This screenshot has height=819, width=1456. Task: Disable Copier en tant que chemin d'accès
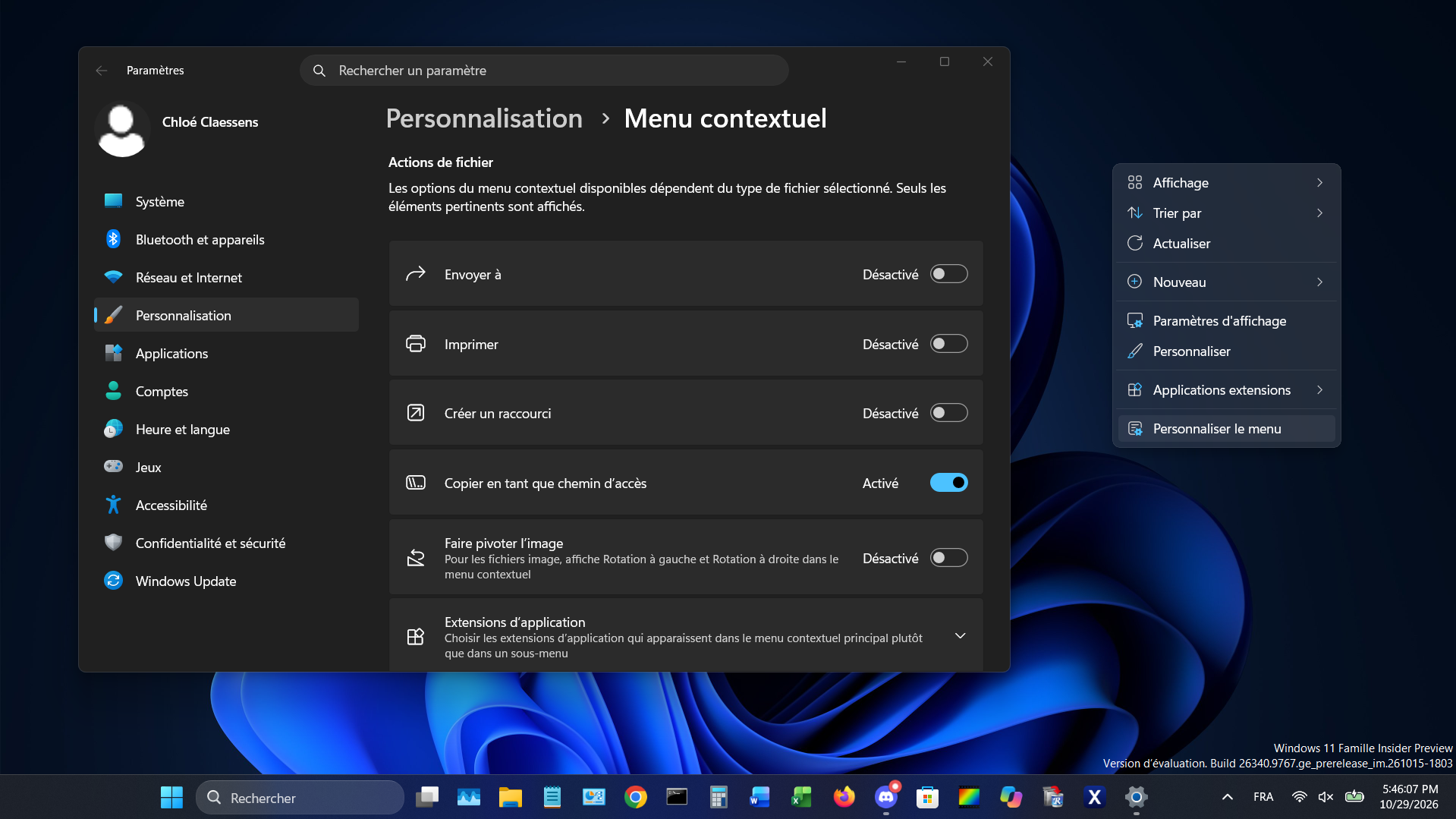(x=949, y=483)
